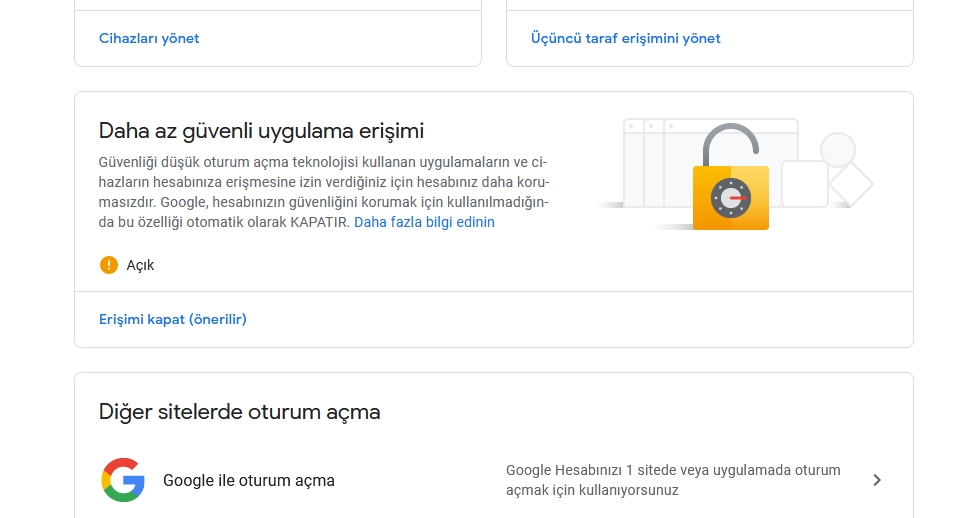Screen dimensions: 977x518
Task: Select "Erişimi kapat (önerilir)" link
Action: tap(172, 319)
